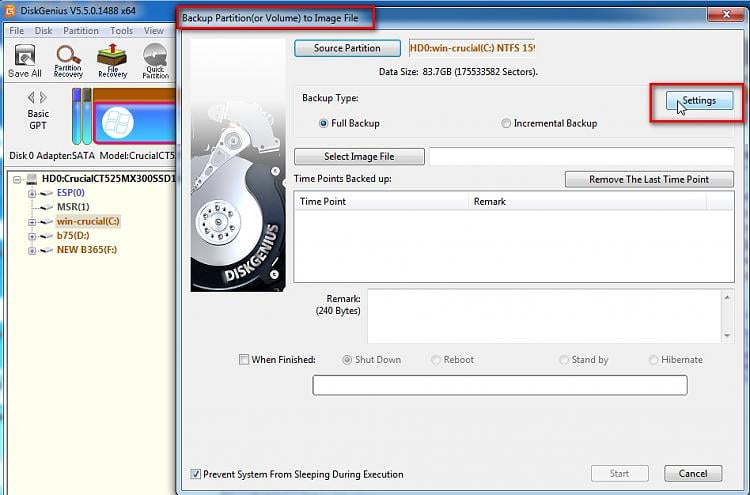This screenshot has height=495, width=750.
Task: Click the Remark scrollbar down arrow
Action: (x=728, y=335)
